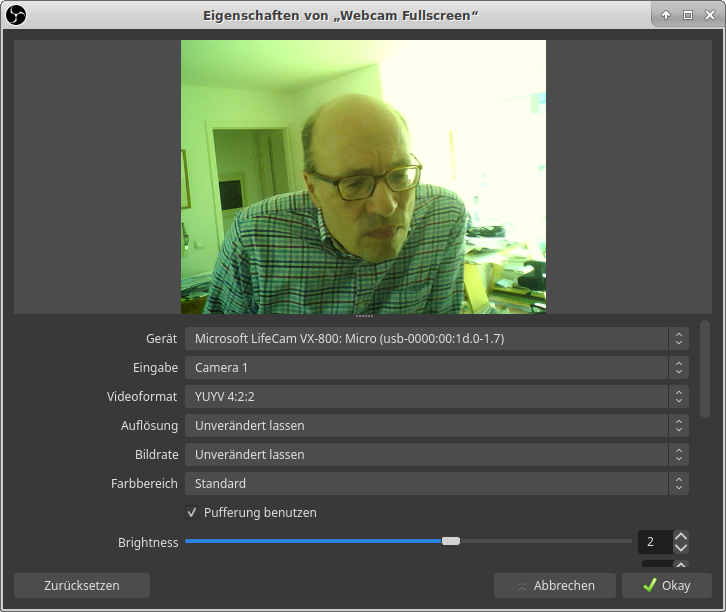
Task: Click the Brightness value input field
Action: (x=655, y=542)
